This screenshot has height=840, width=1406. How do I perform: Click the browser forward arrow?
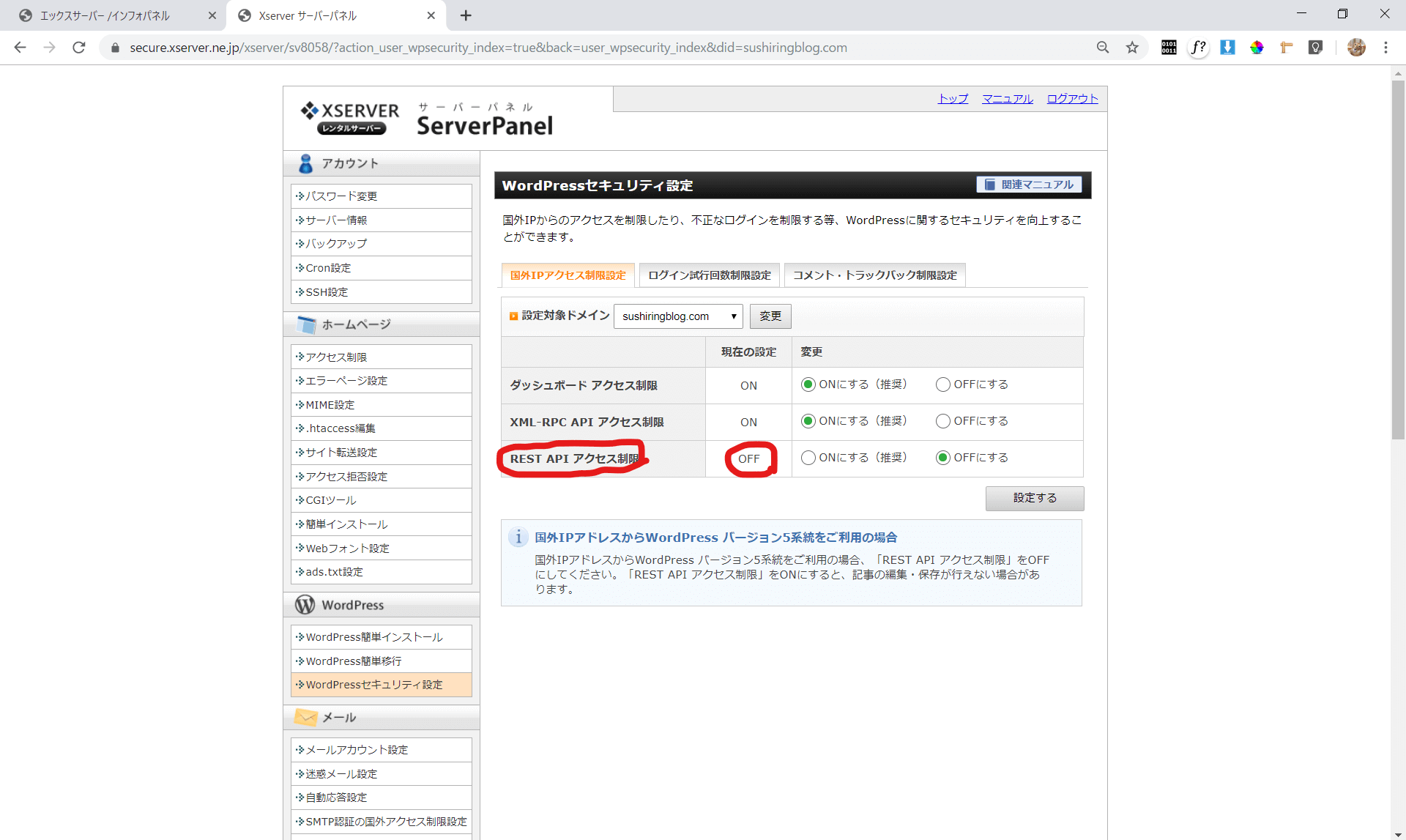click(x=49, y=48)
